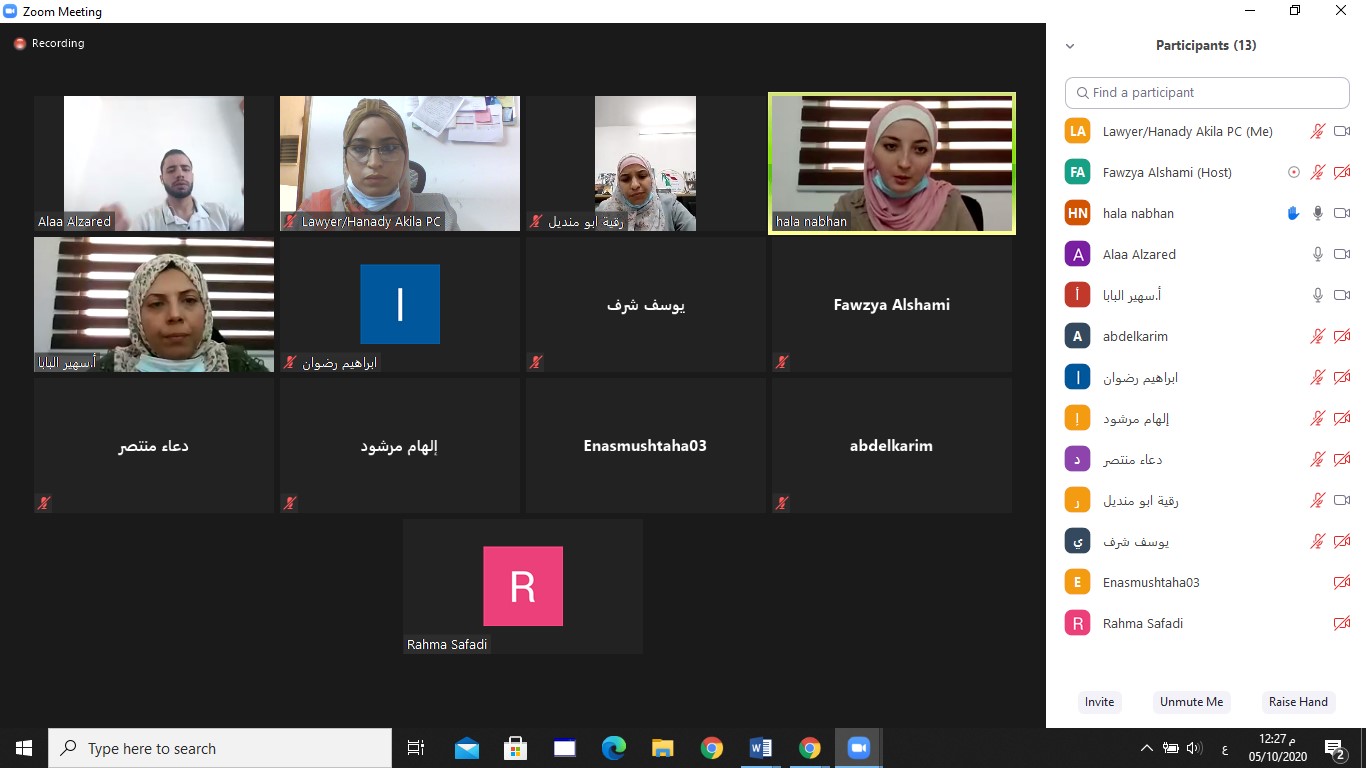Click the red Recording indicator
The height and width of the screenshot is (768, 1366).
point(19,44)
